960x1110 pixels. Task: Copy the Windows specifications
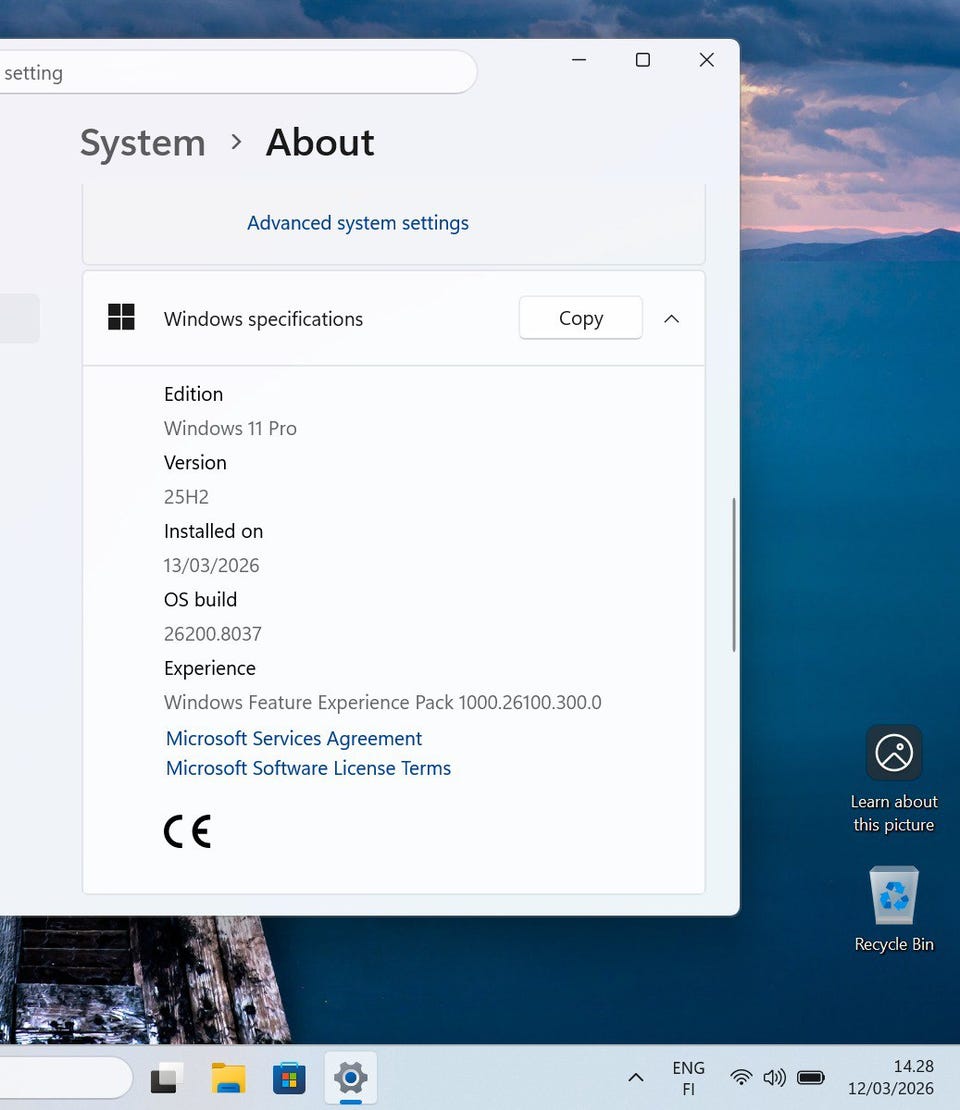pyautogui.click(x=581, y=318)
